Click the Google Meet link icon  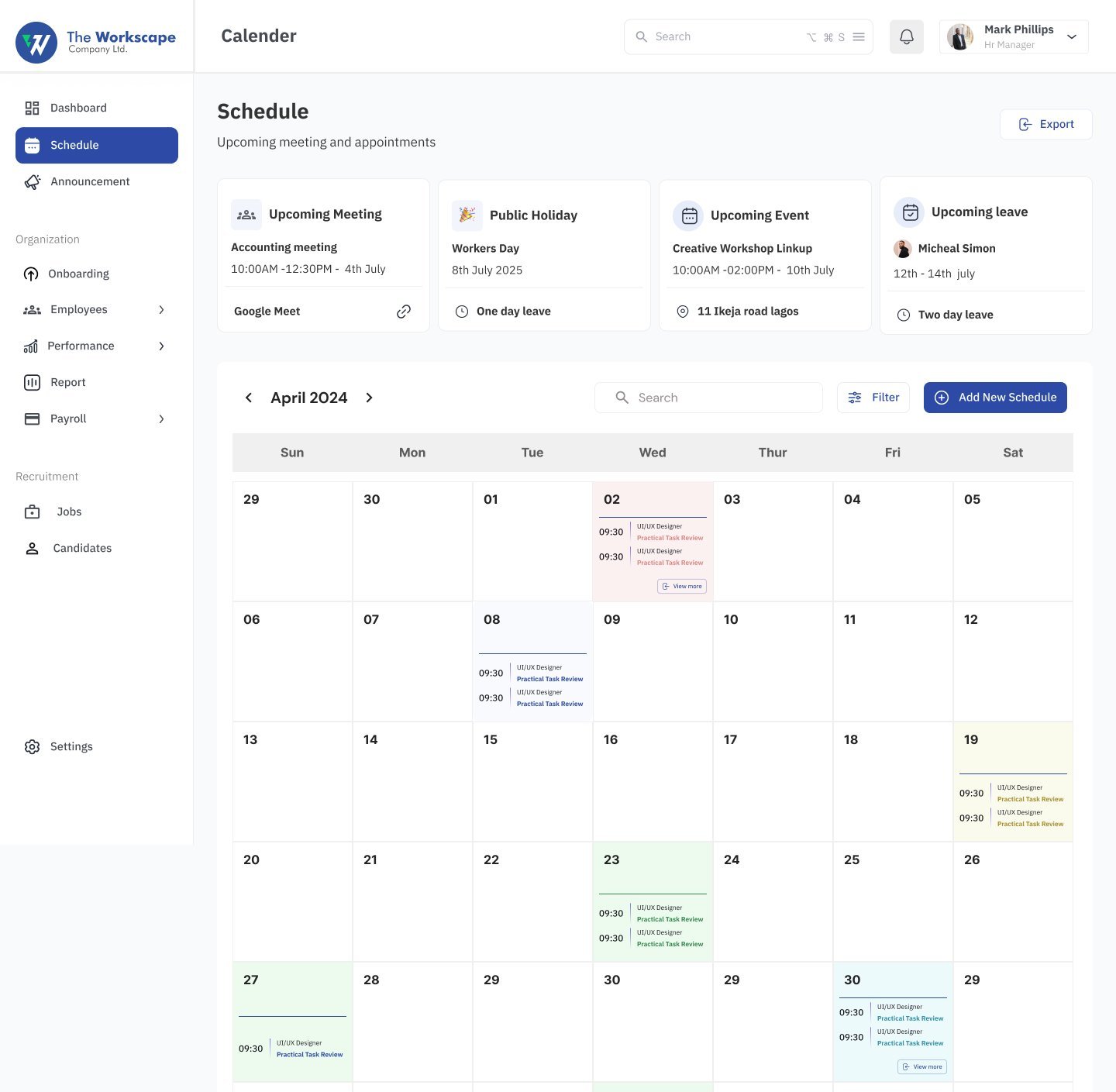point(404,311)
